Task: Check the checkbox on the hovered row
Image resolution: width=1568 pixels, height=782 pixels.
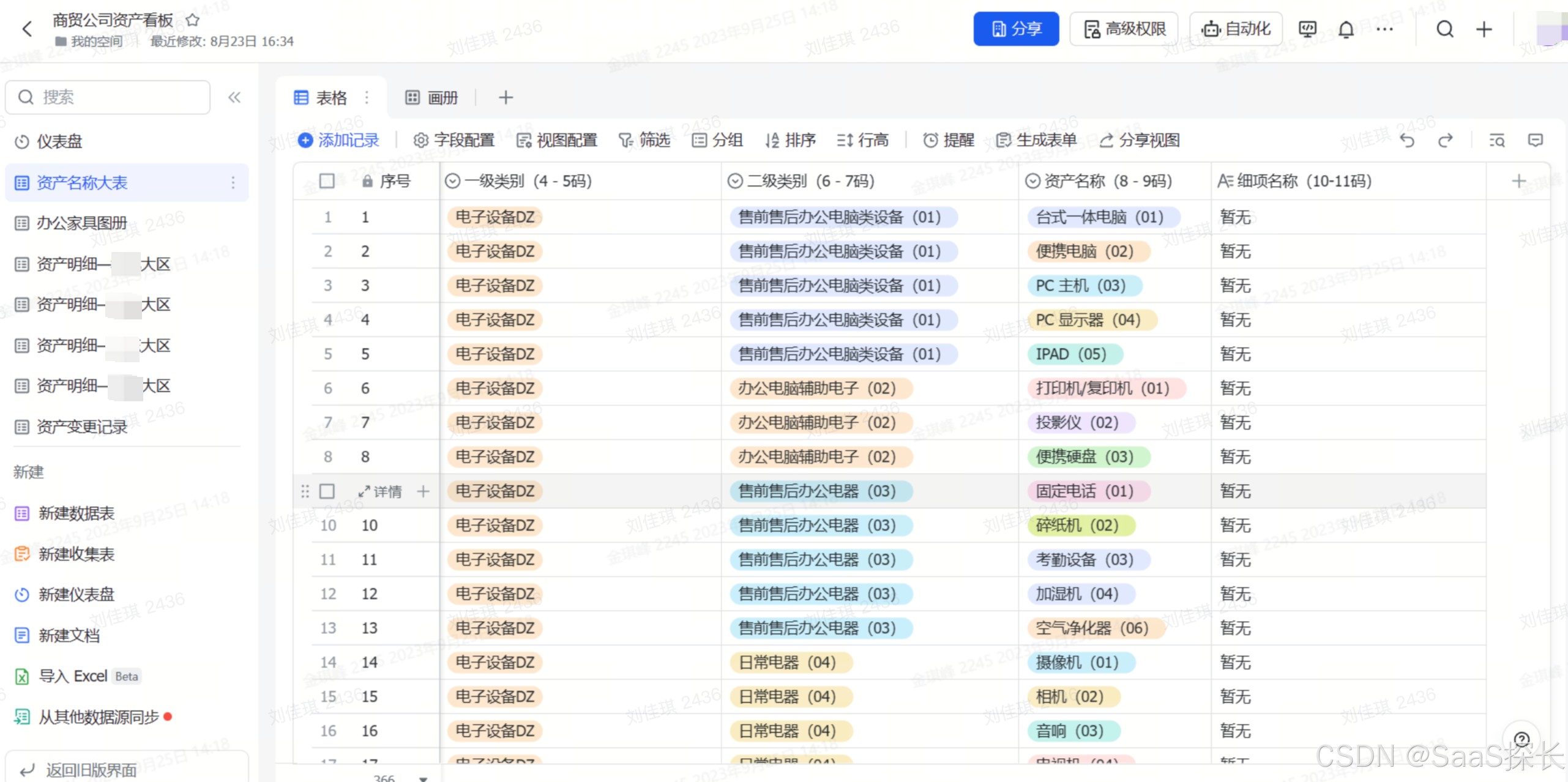Action: [x=327, y=491]
